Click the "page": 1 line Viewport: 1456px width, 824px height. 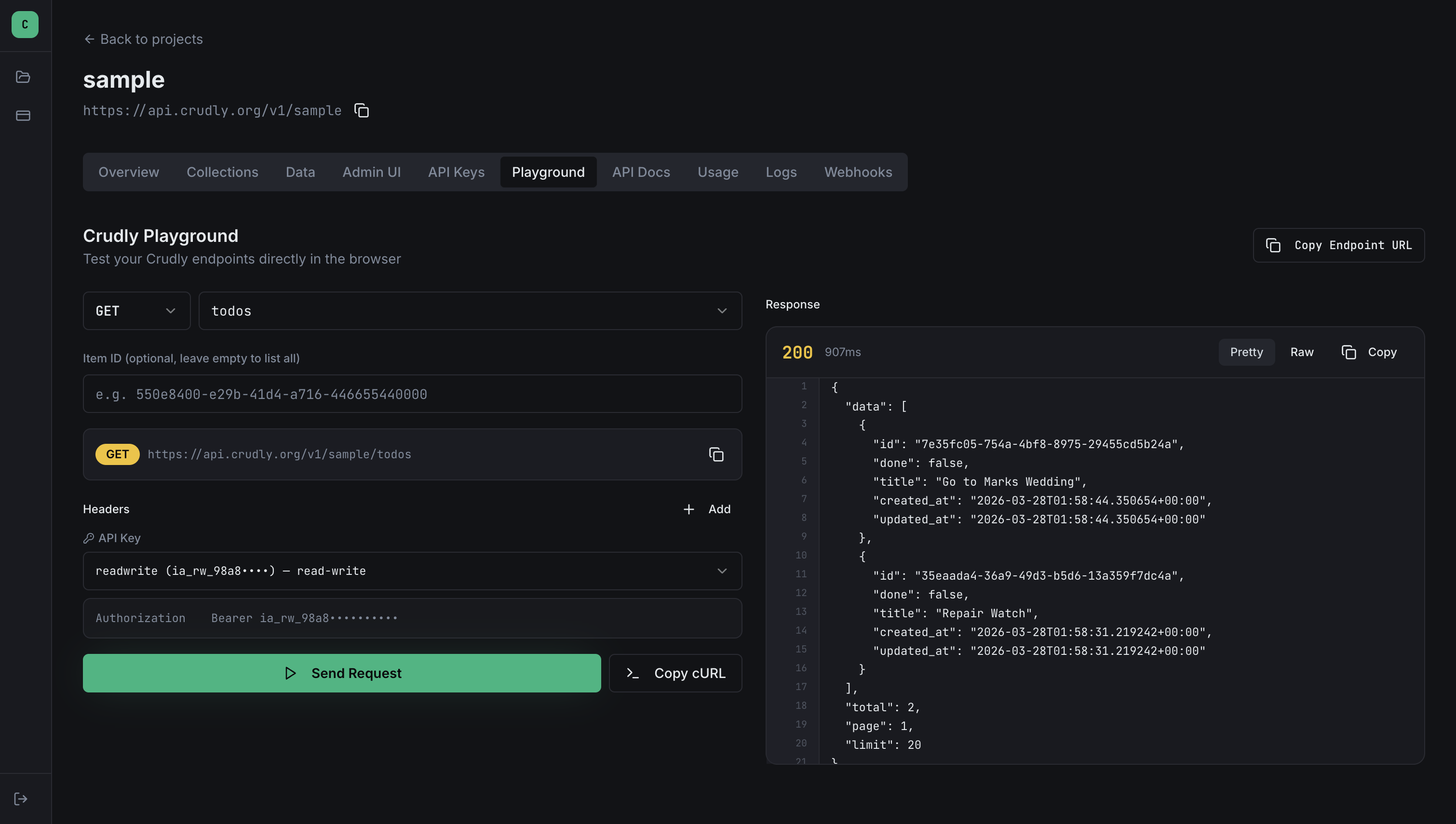tap(879, 726)
